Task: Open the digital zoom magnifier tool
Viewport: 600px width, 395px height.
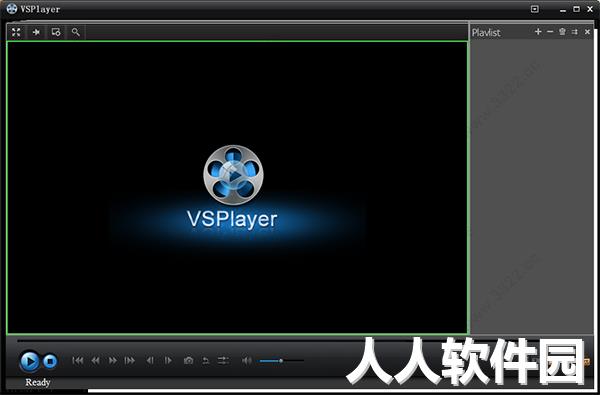Action: tap(76, 32)
